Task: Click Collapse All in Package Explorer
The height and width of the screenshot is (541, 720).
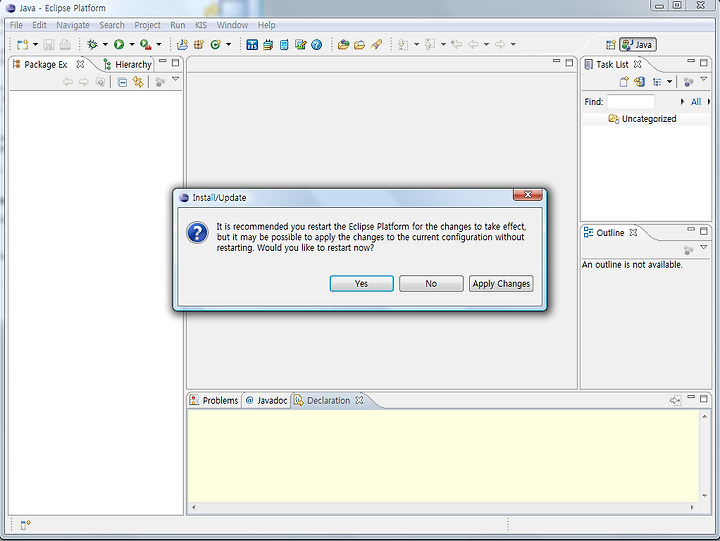Action: [x=122, y=82]
